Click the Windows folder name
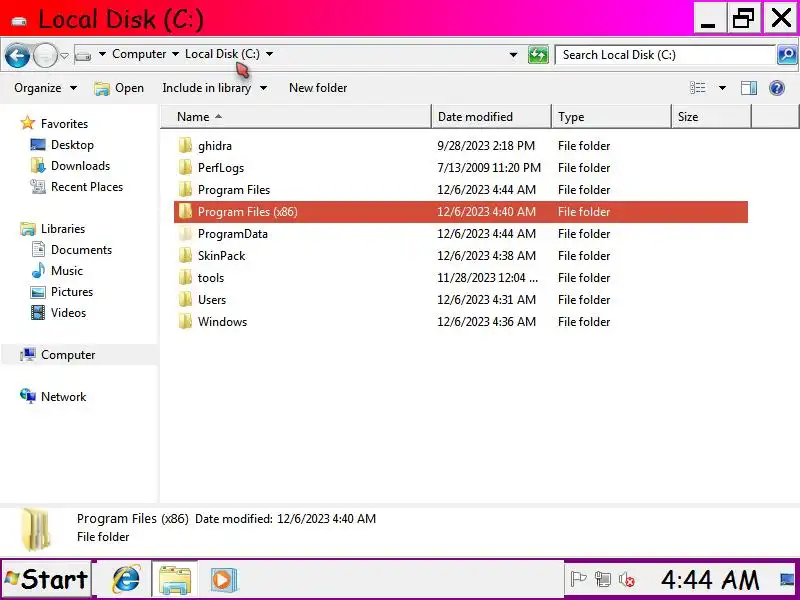The width and height of the screenshot is (800, 600). (222, 322)
